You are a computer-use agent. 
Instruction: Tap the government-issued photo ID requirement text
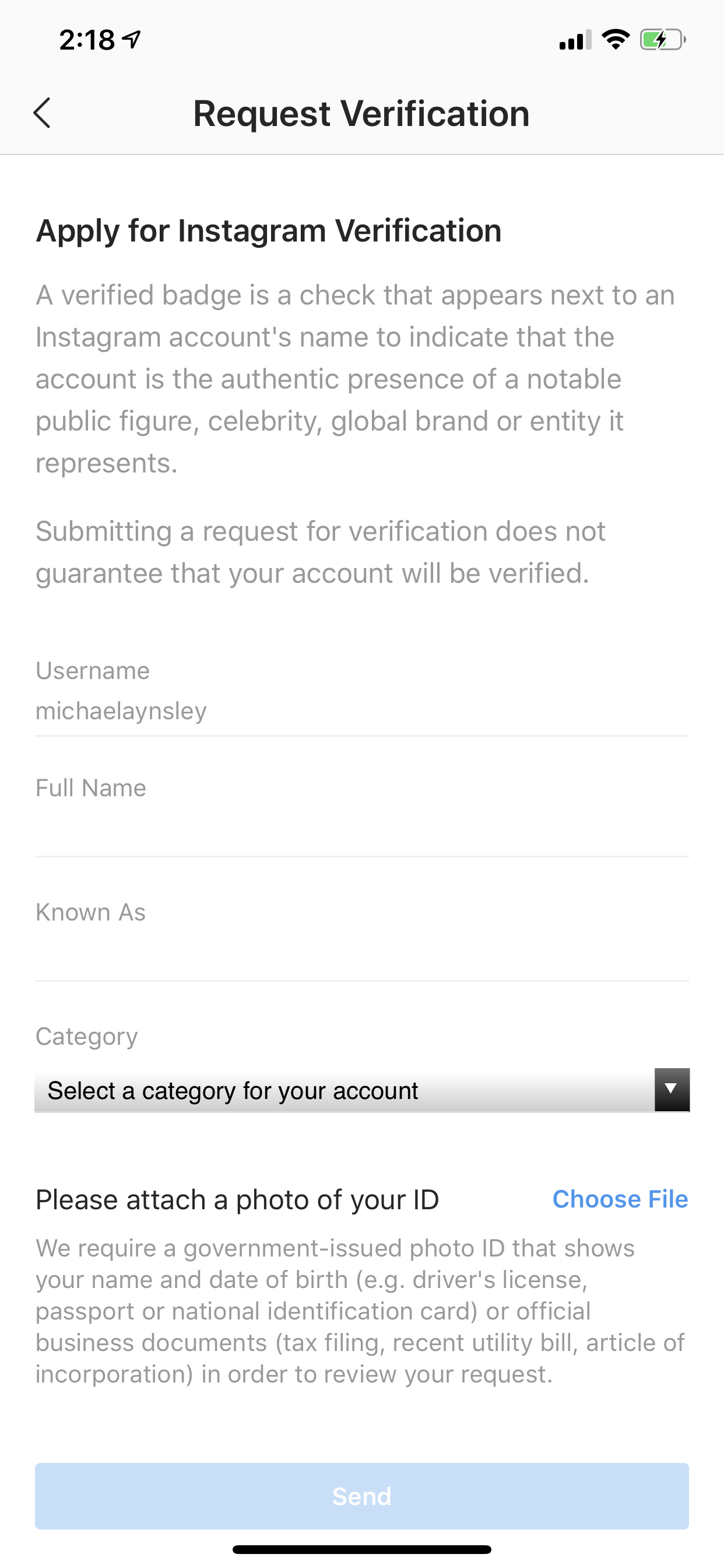(360, 1311)
